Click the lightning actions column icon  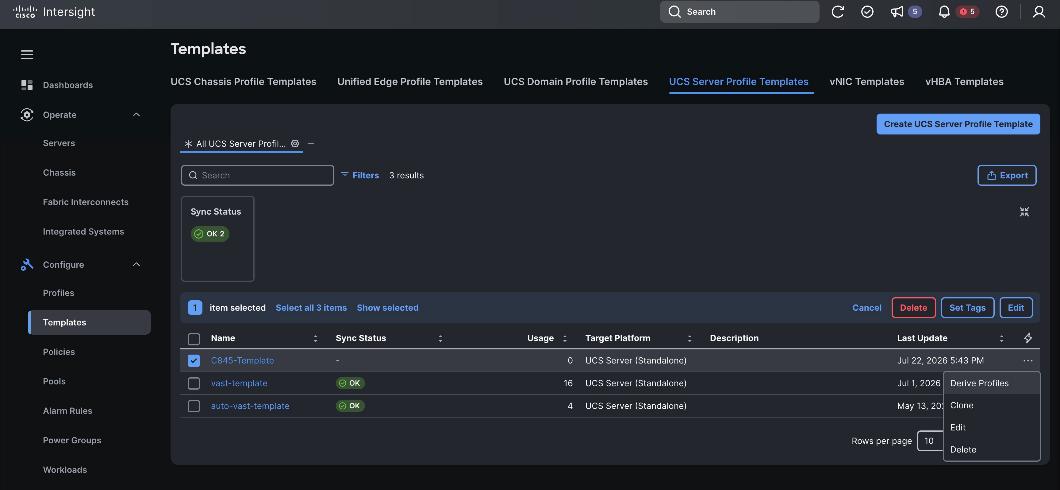point(1028,338)
